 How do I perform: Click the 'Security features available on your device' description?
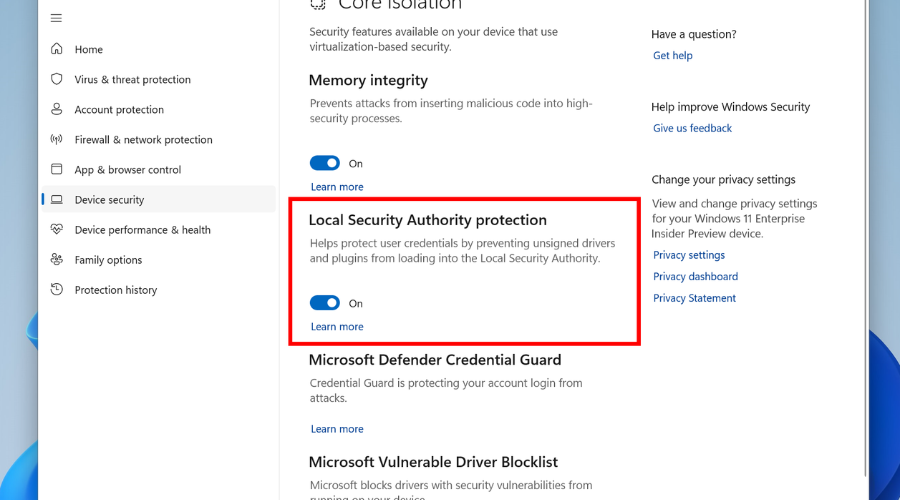point(433,39)
